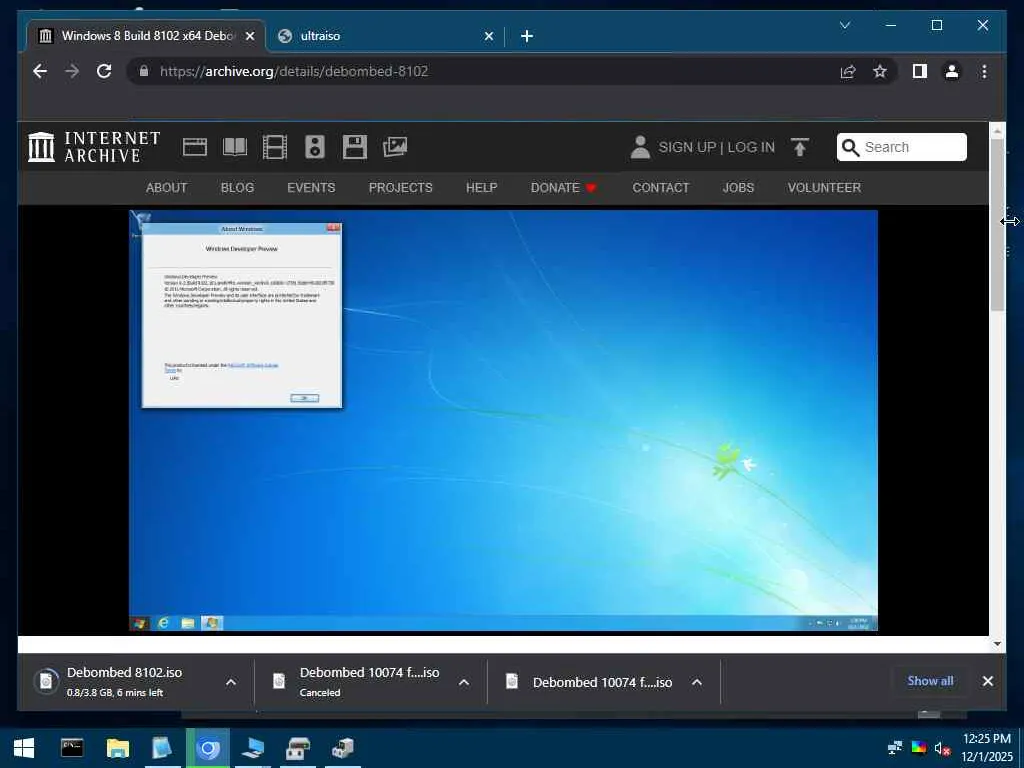Close the downloads bar
The image size is (1024, 768).
click(x=987, y=680)
